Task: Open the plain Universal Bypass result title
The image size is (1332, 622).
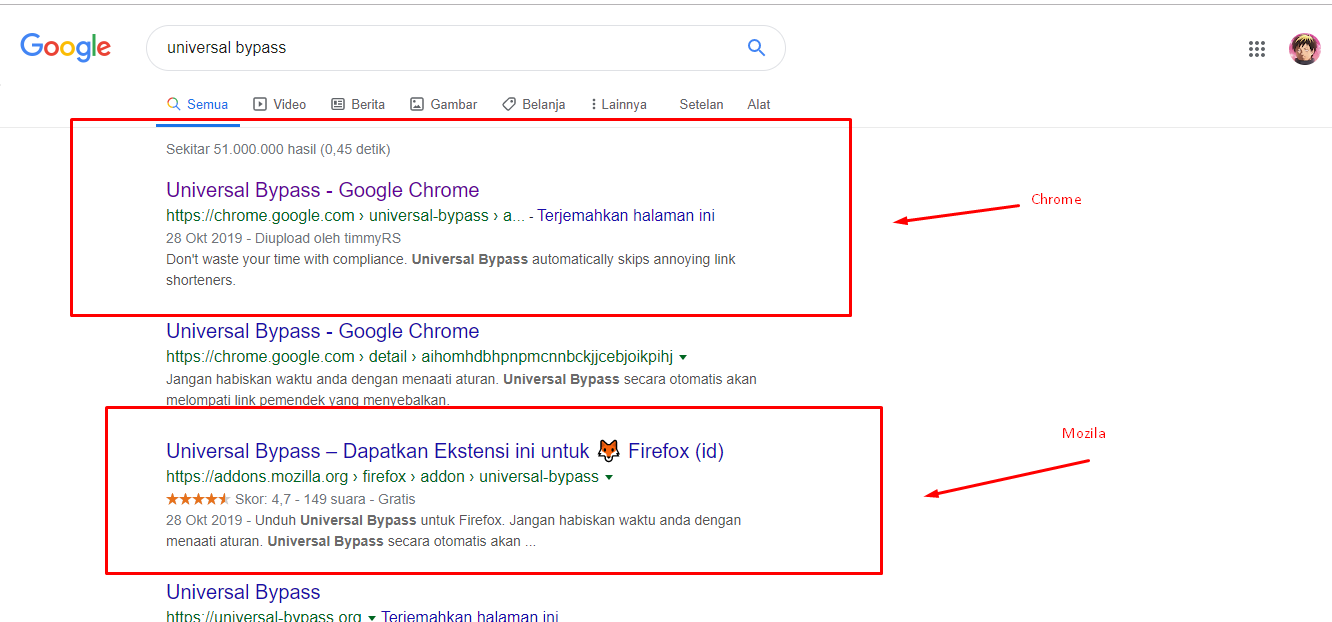Action: tap(243, 592)
